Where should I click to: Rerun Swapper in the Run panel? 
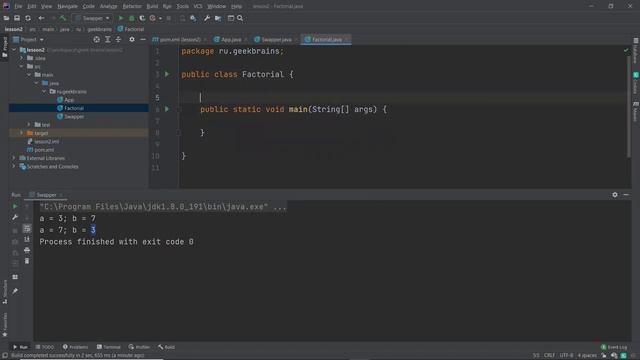15,206
